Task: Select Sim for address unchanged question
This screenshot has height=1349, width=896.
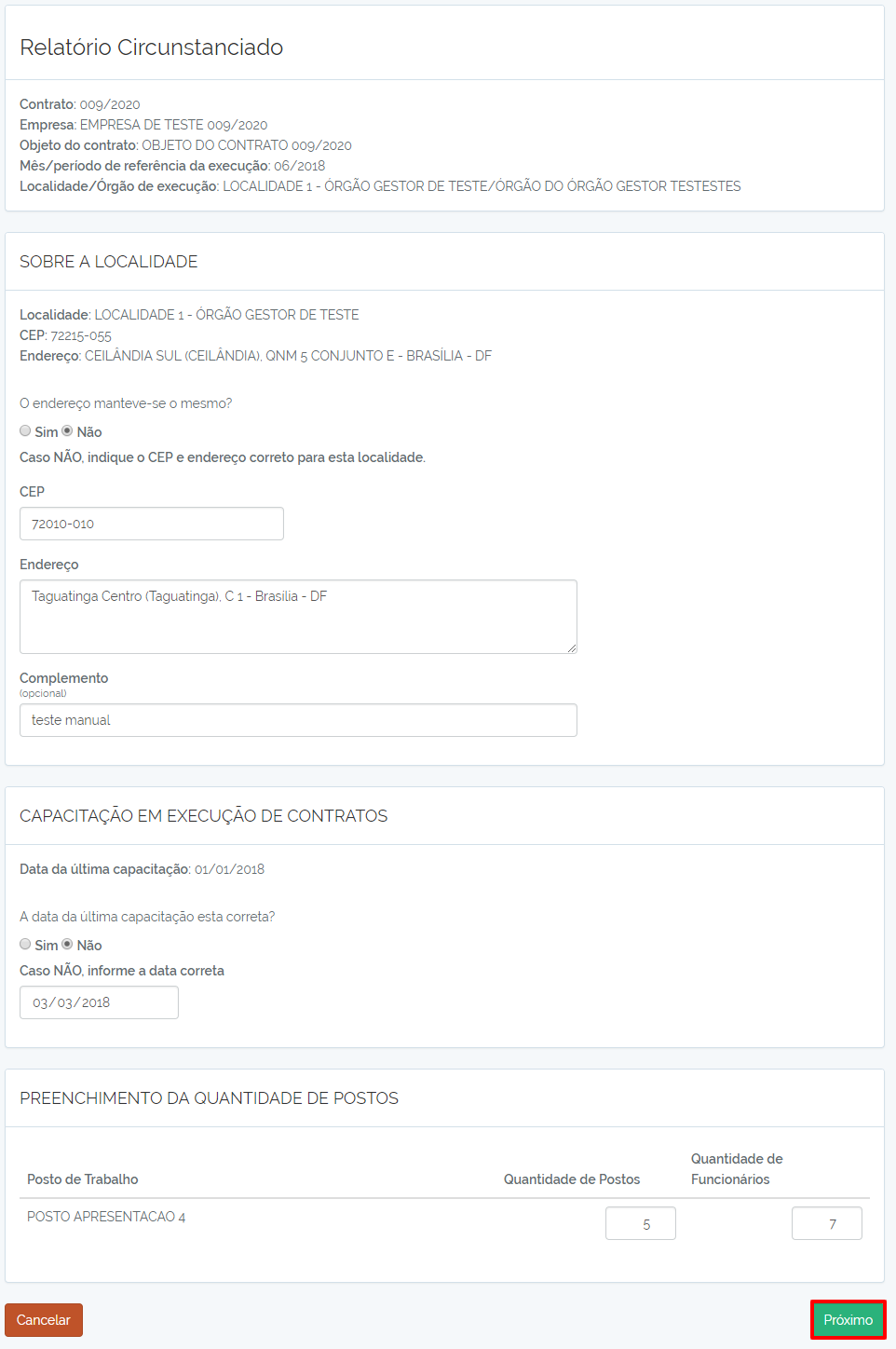Action: click(x=25, y=431)
